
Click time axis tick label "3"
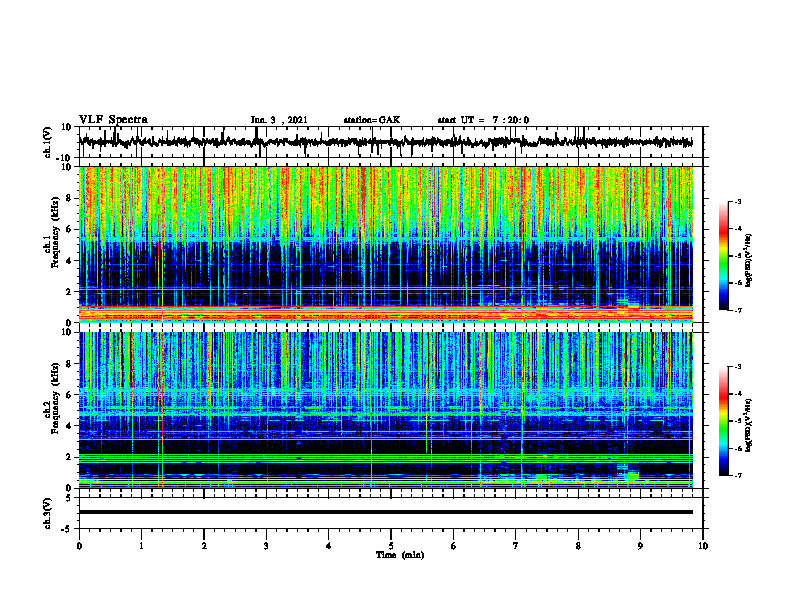click(x=266, y=546)
